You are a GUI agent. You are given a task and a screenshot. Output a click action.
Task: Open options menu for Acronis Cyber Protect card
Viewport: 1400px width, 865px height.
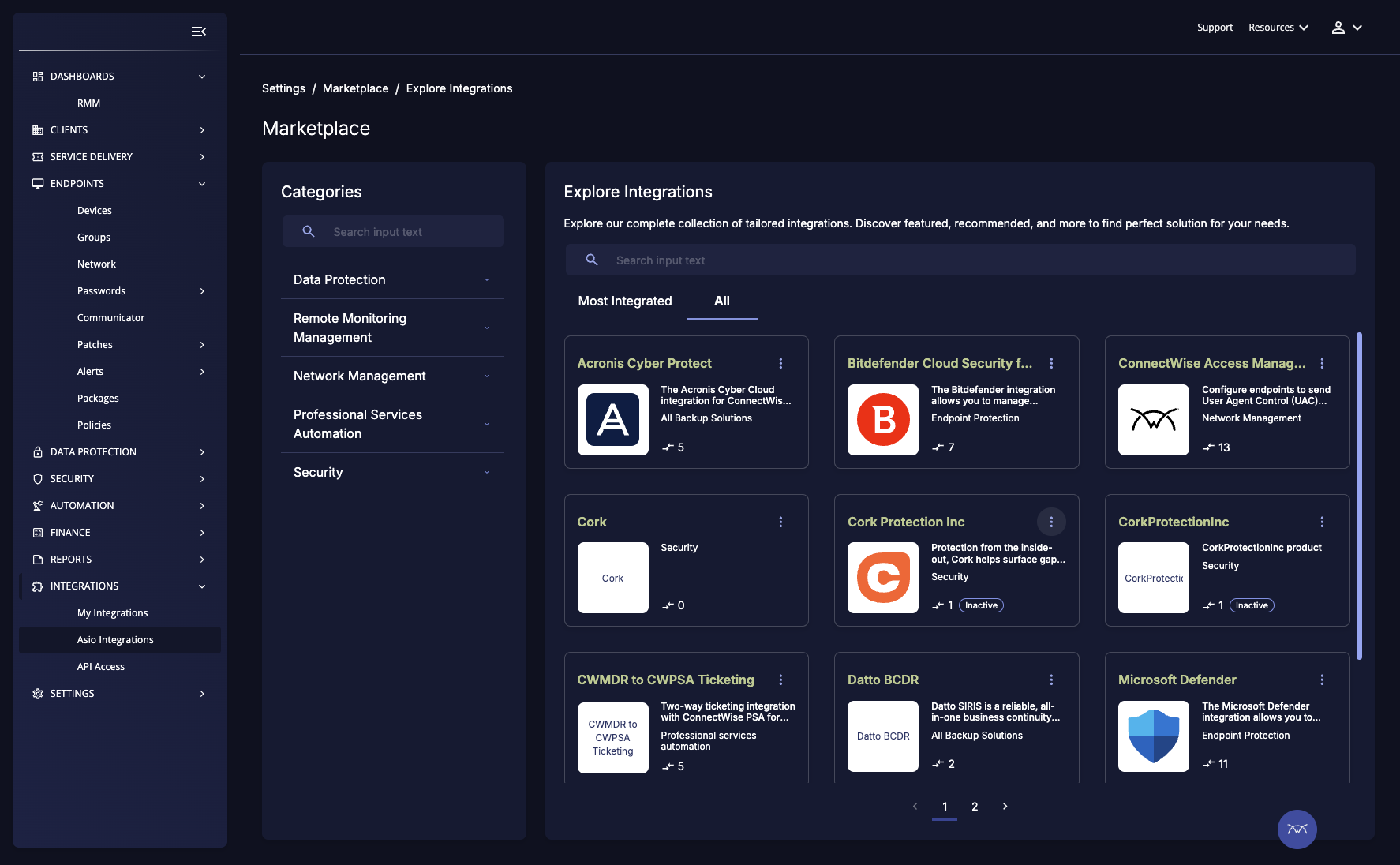(x=780, y=363)
